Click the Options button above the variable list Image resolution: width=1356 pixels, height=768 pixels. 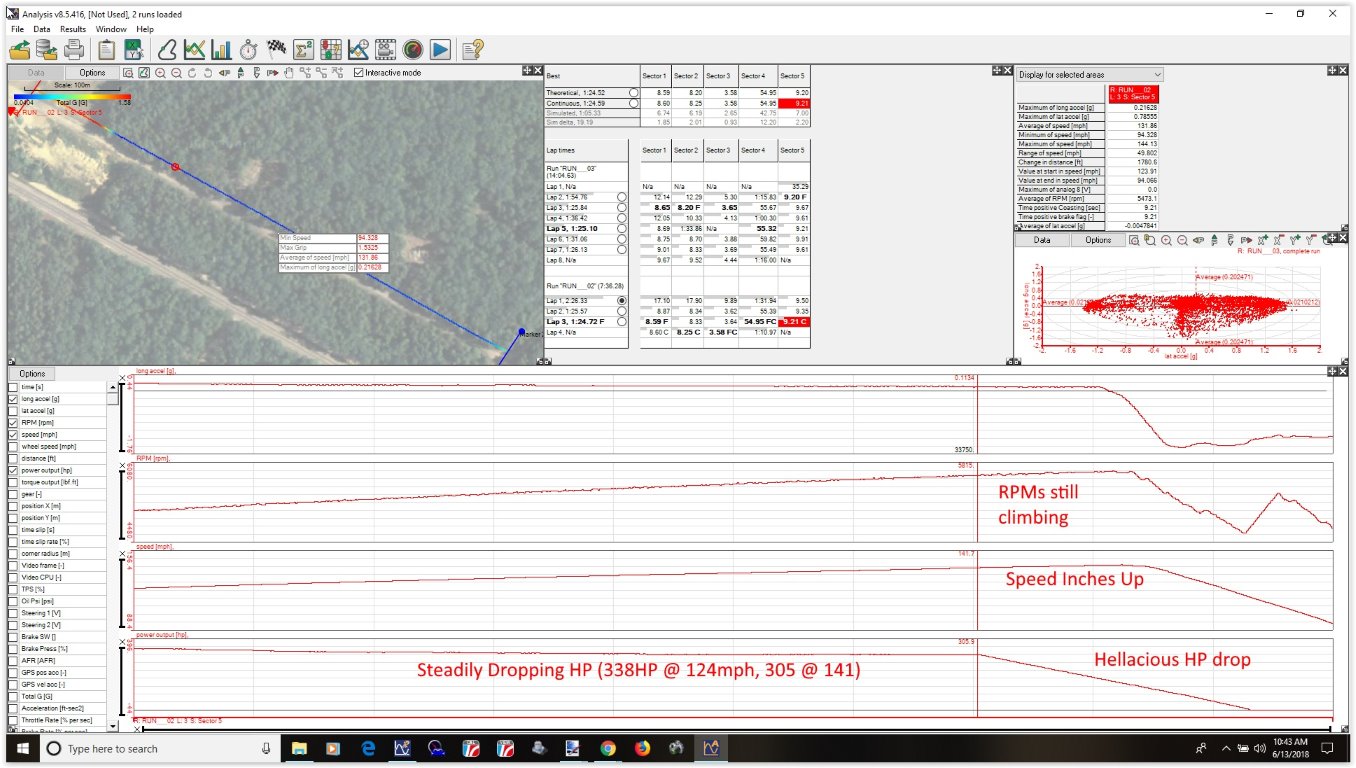32,374
